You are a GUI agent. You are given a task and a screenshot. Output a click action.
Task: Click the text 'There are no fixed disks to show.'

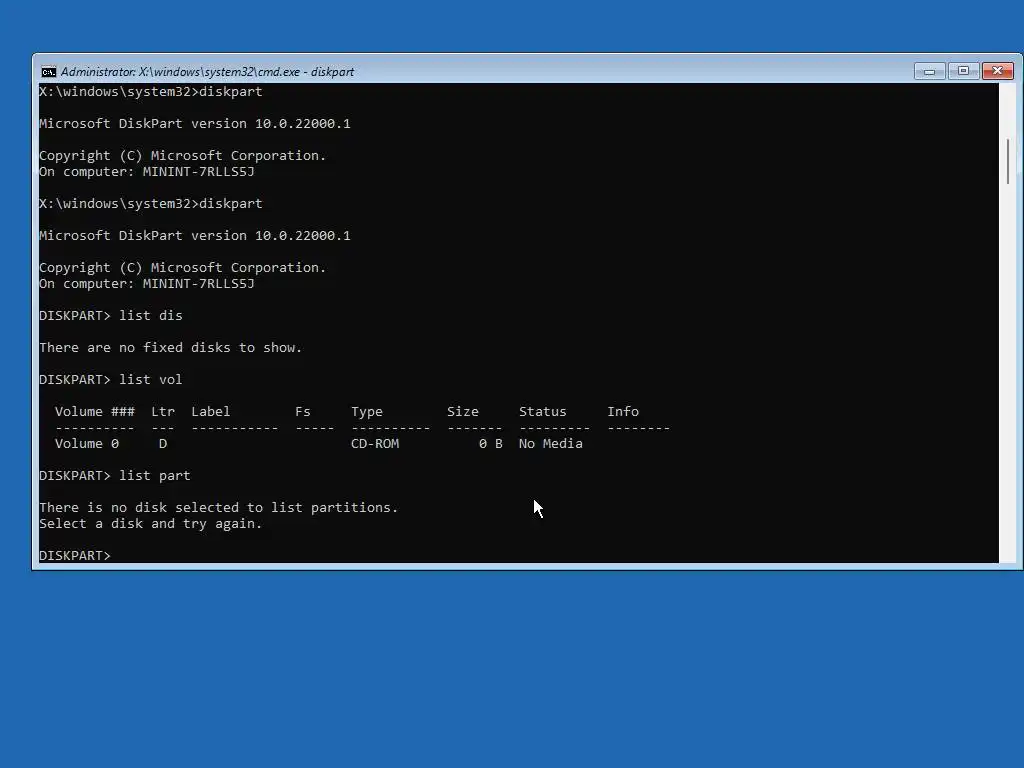click(170, 347)
